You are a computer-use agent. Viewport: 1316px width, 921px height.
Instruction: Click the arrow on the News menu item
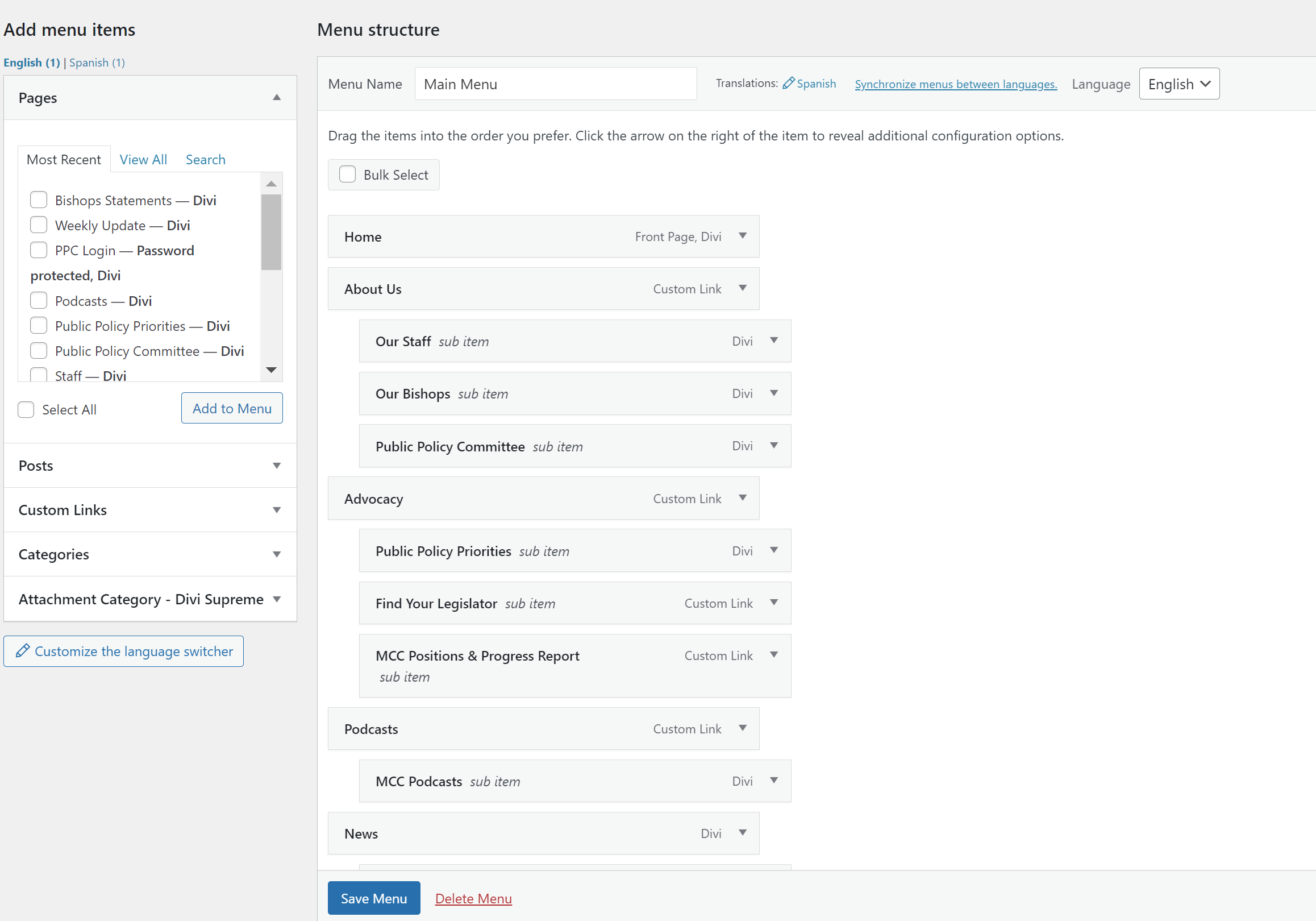(742, 833)
